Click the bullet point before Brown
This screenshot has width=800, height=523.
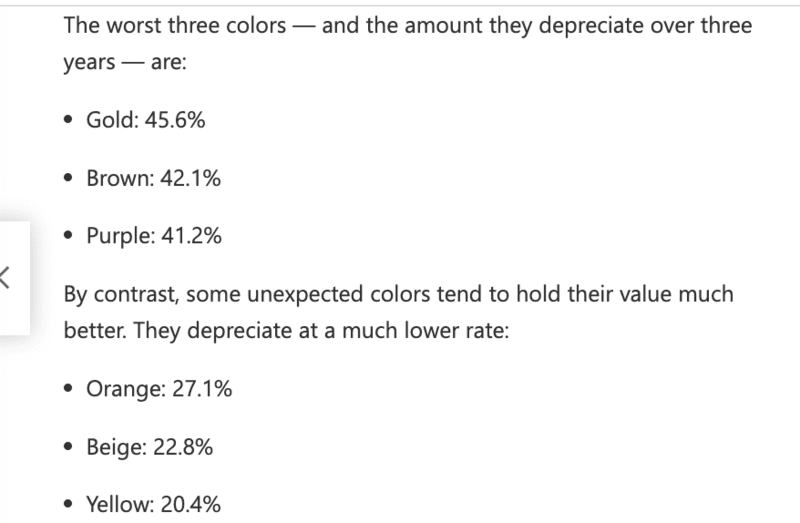point(68,179)
